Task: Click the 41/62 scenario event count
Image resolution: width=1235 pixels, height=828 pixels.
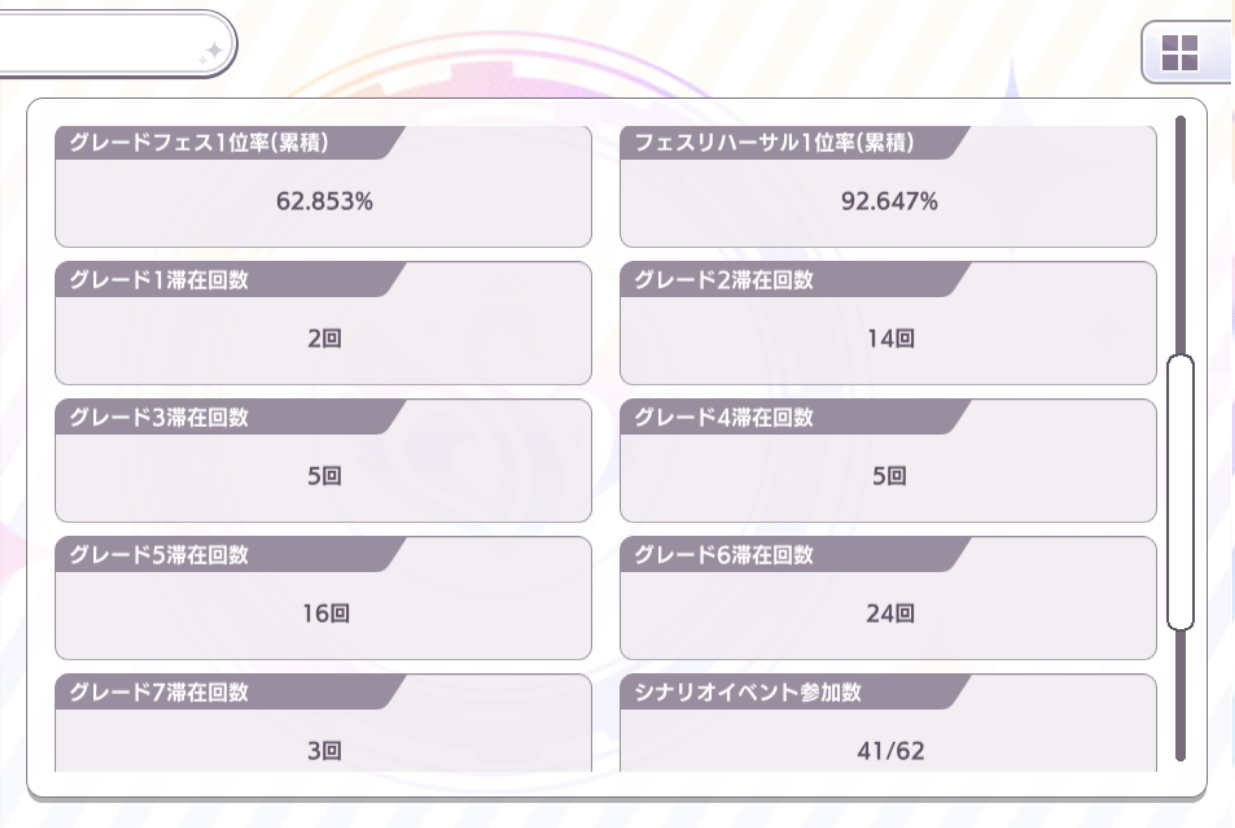Action: pyautogui.click(x=889, y=751)
